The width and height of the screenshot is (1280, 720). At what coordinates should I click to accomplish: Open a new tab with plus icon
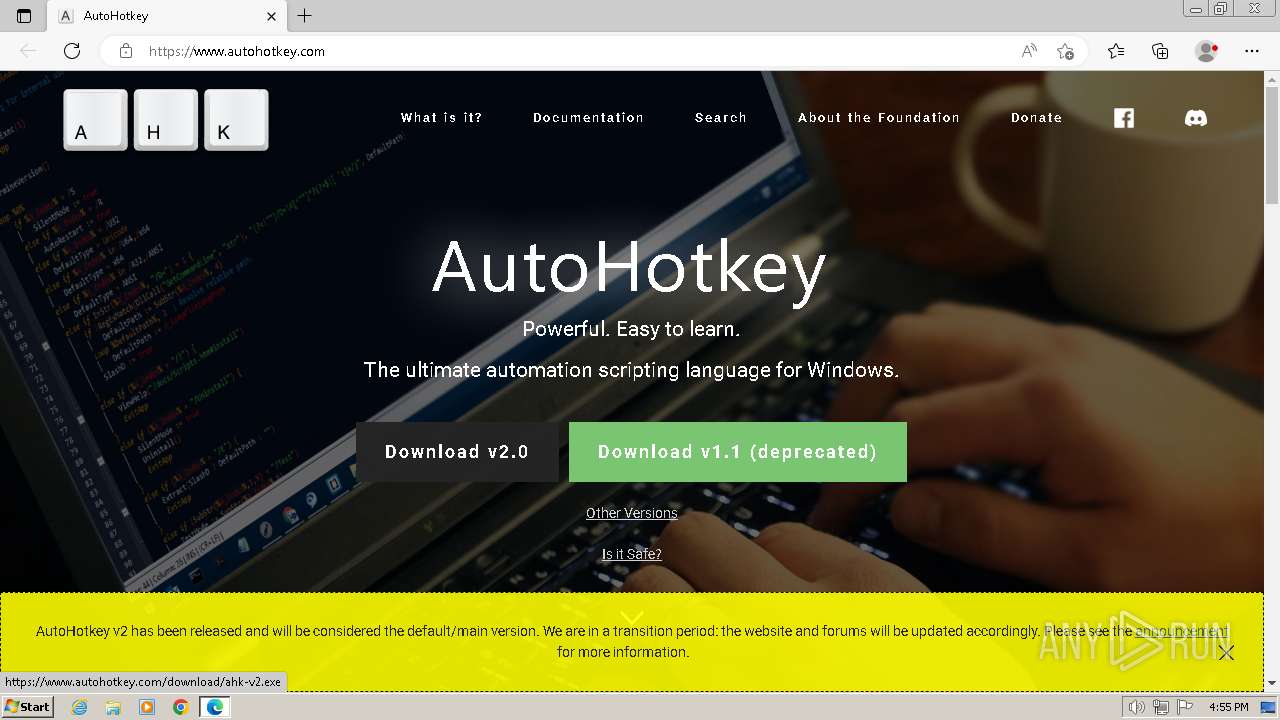pos(305,16)
